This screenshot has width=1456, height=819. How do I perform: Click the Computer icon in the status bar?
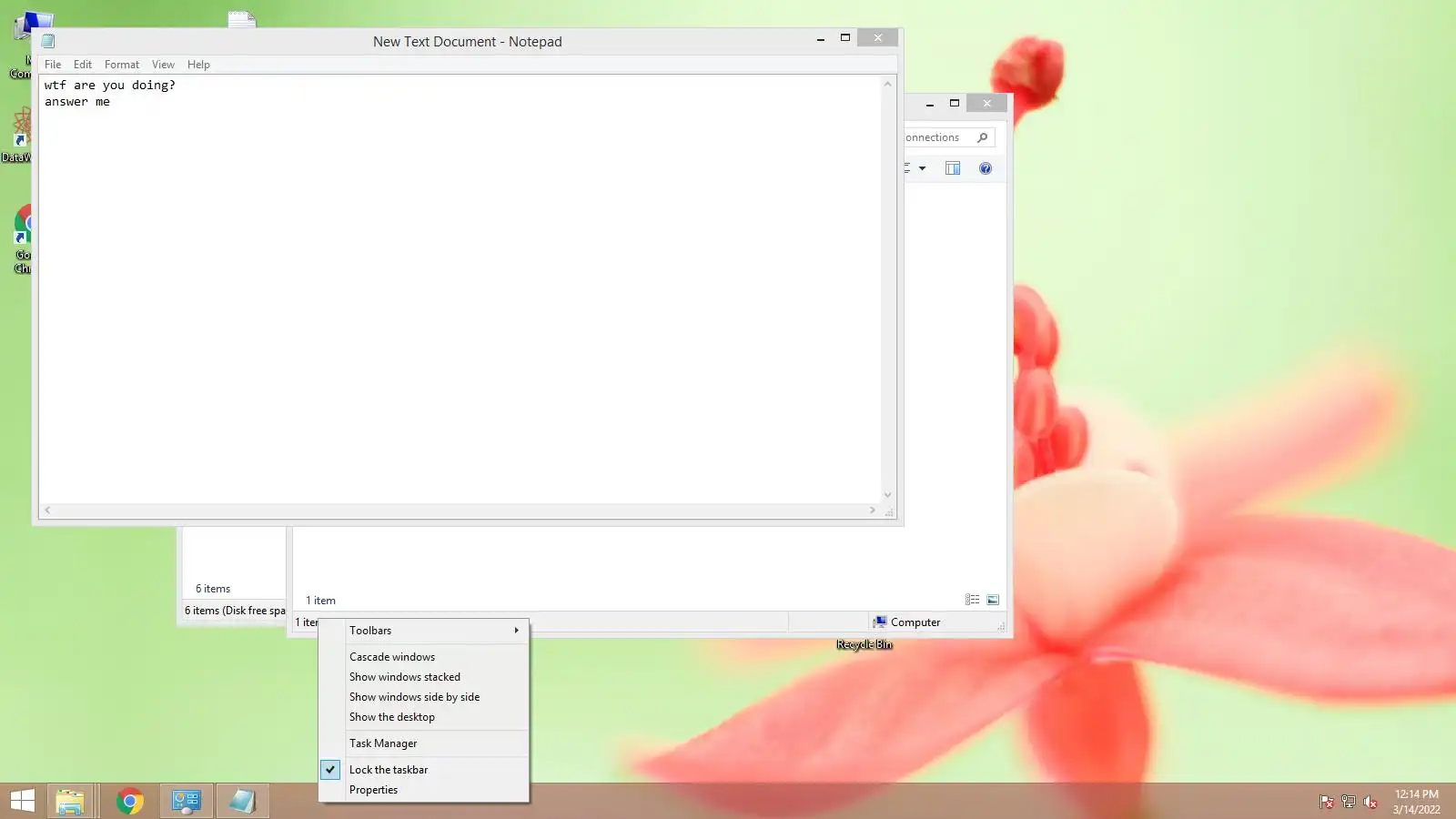pyautogui.click(x=880, y=622)
